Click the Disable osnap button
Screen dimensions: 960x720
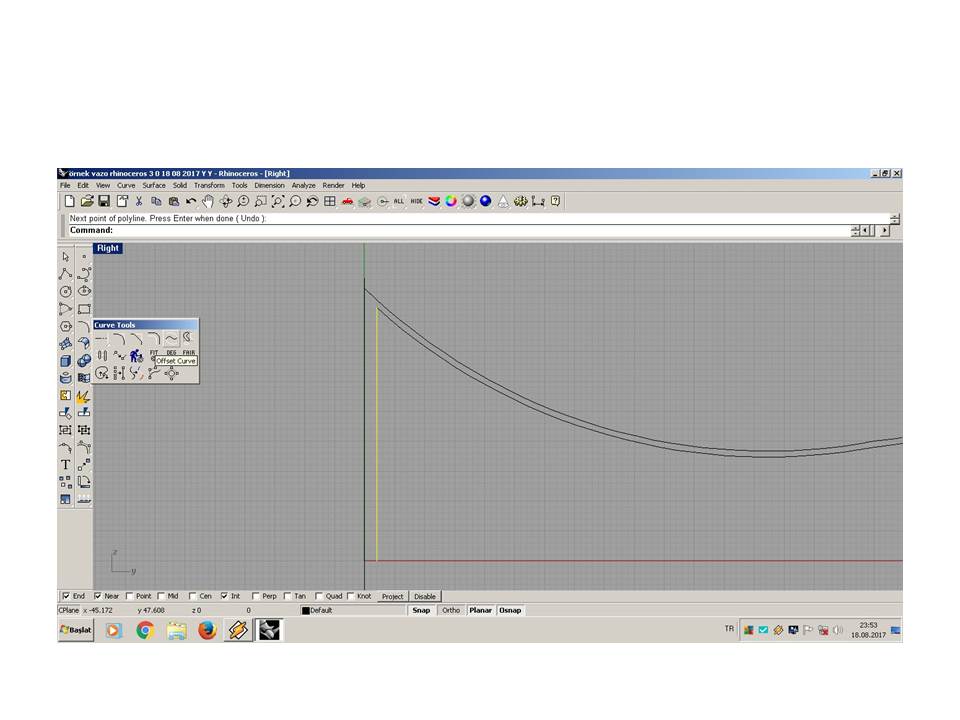425,596
